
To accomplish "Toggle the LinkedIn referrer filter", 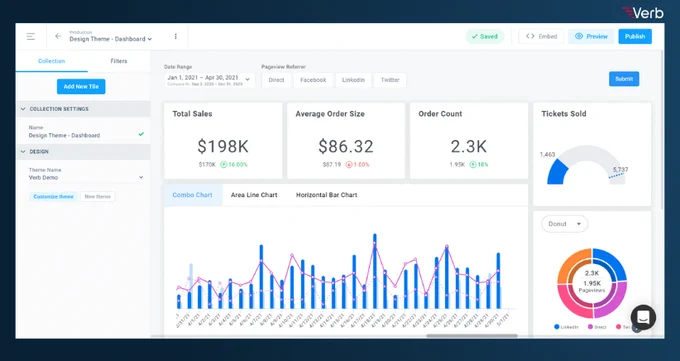I will [x=353, y=80].
